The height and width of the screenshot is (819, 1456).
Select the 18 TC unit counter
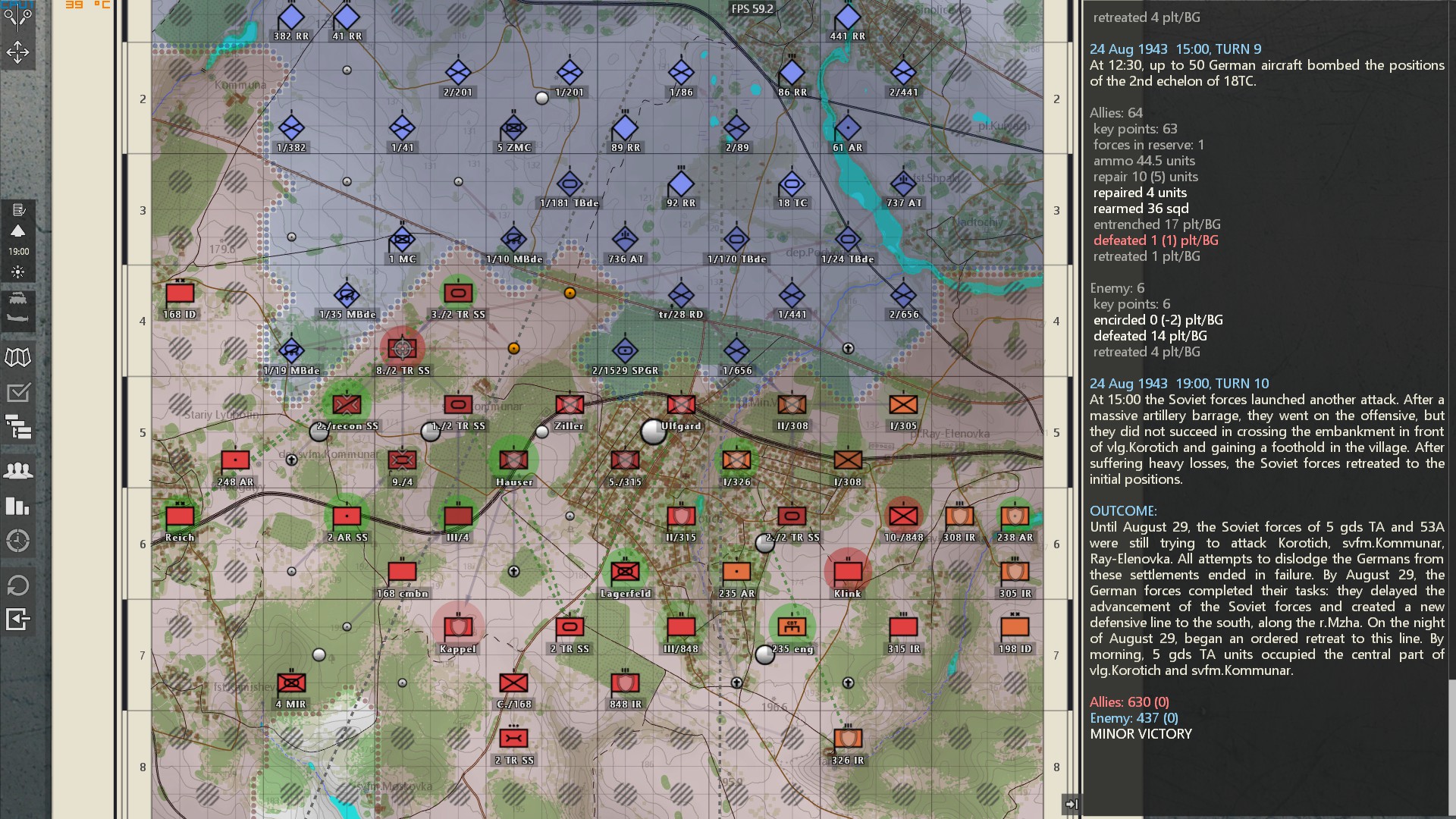pos(792,184)
